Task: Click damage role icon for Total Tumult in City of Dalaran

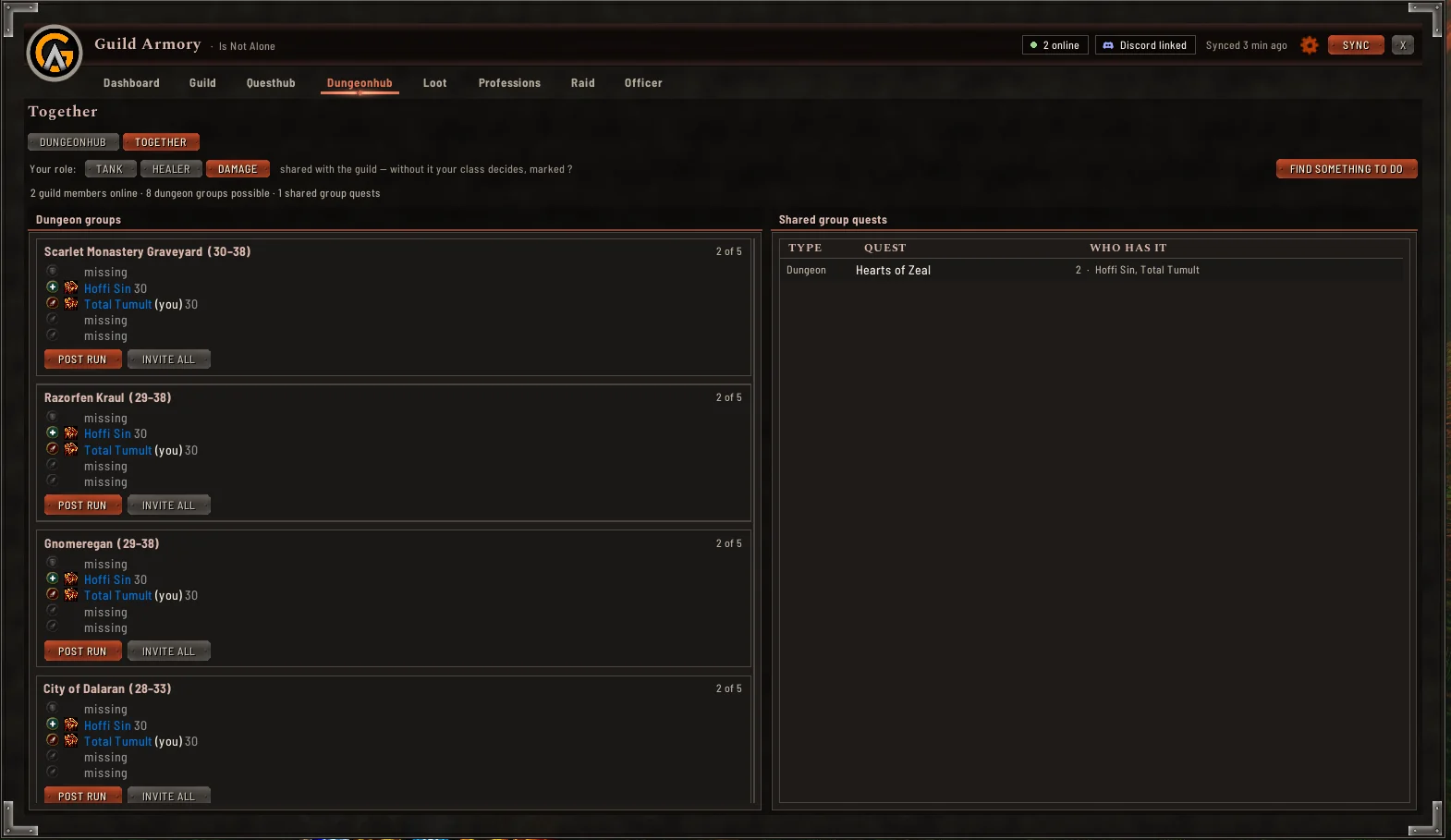Action: click(53, 740)
